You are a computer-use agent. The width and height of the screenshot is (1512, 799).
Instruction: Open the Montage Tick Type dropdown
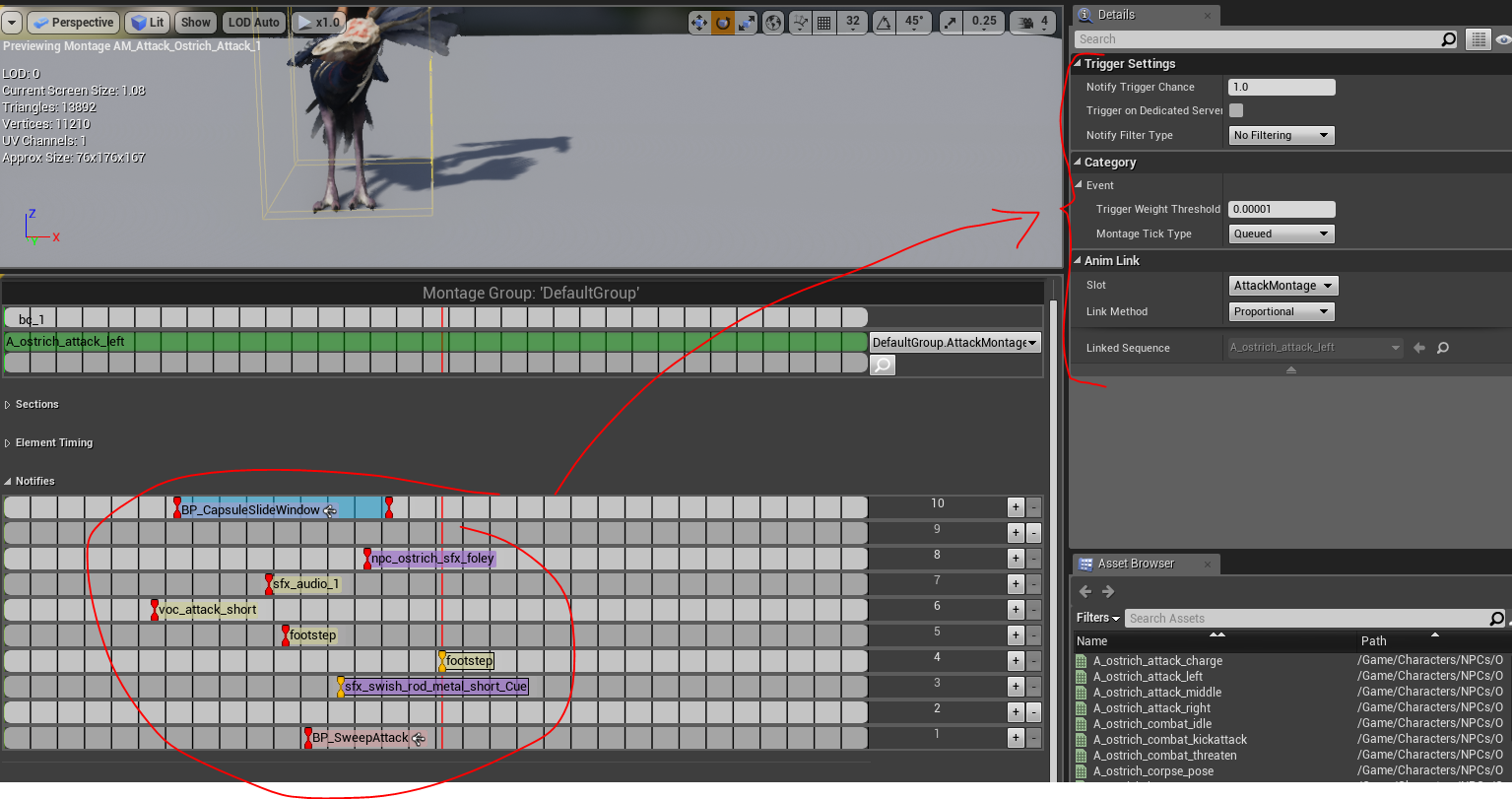1281,234
